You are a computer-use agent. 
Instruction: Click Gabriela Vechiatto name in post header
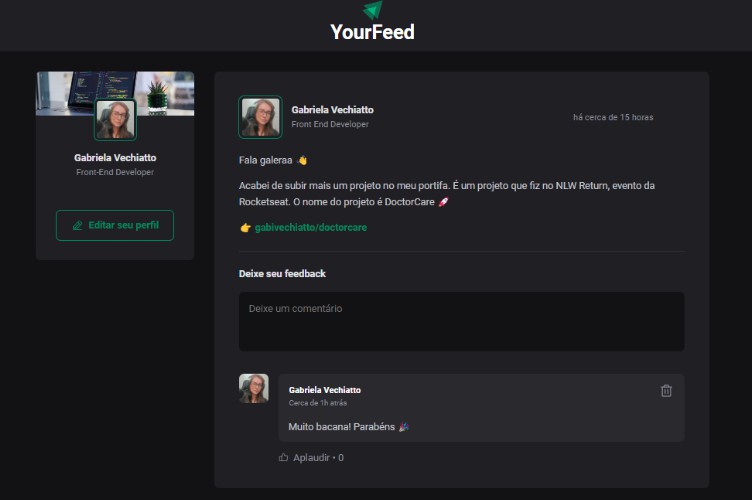pyautogui.click(x=332, y=109)
